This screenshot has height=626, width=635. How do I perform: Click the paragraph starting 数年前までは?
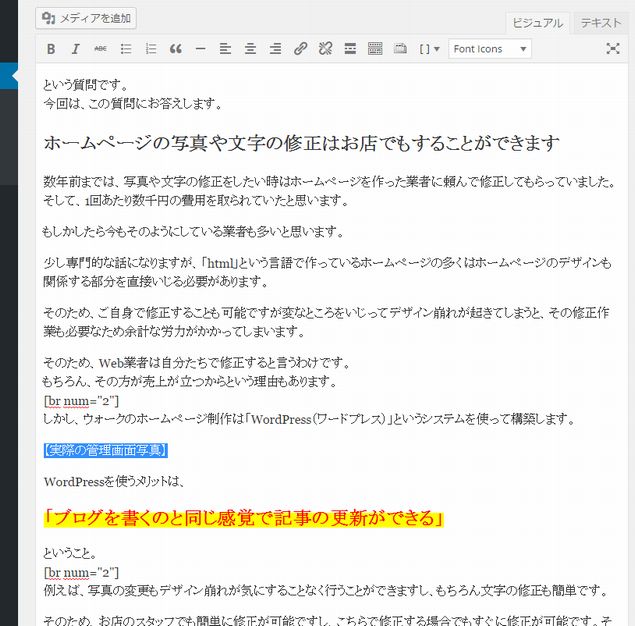329,191
